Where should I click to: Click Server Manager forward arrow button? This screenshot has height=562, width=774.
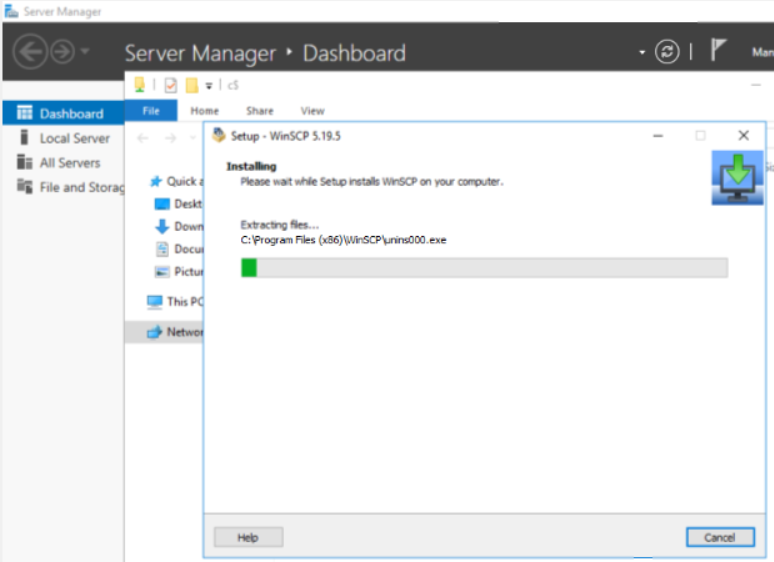[63, 52]
